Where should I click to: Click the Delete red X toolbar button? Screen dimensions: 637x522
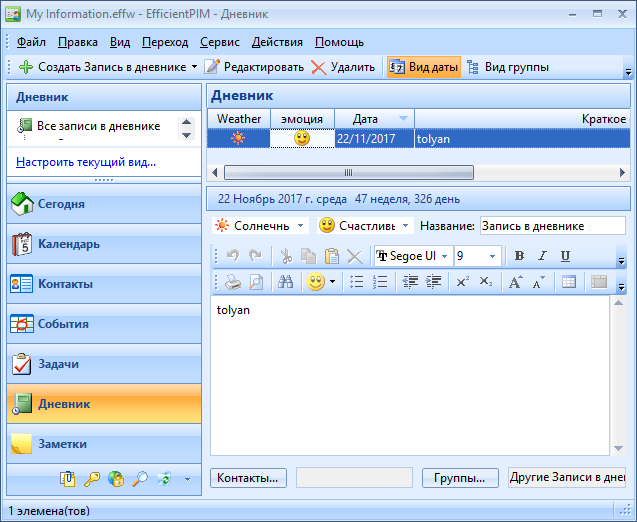tap(343, 67)
